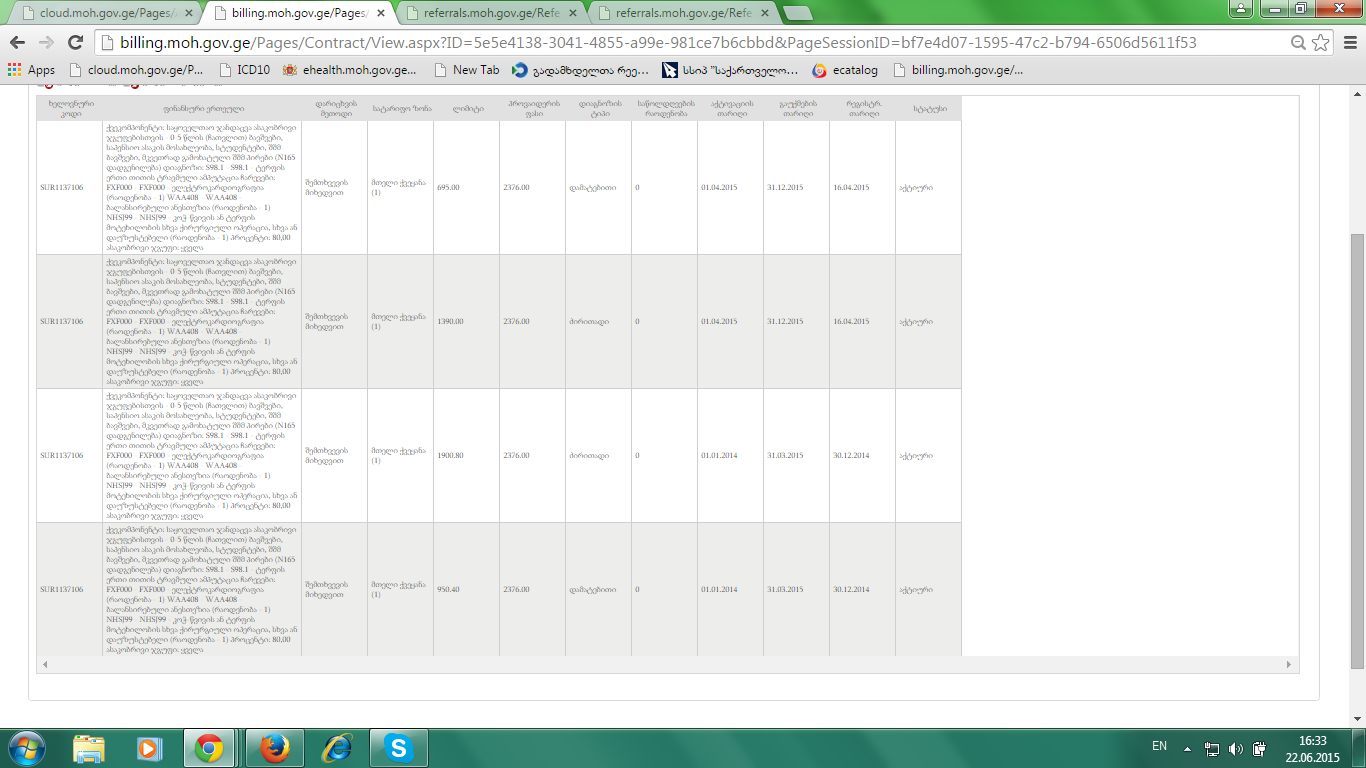Viewport: 1366px width, 768px height.
Task: Open Internet Explorer from the taskbar
Action: pos(337,748)
